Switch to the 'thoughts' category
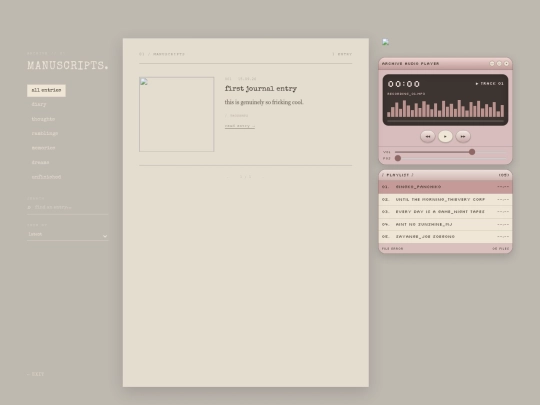The image size is (540, 405). tap(43, 119)
